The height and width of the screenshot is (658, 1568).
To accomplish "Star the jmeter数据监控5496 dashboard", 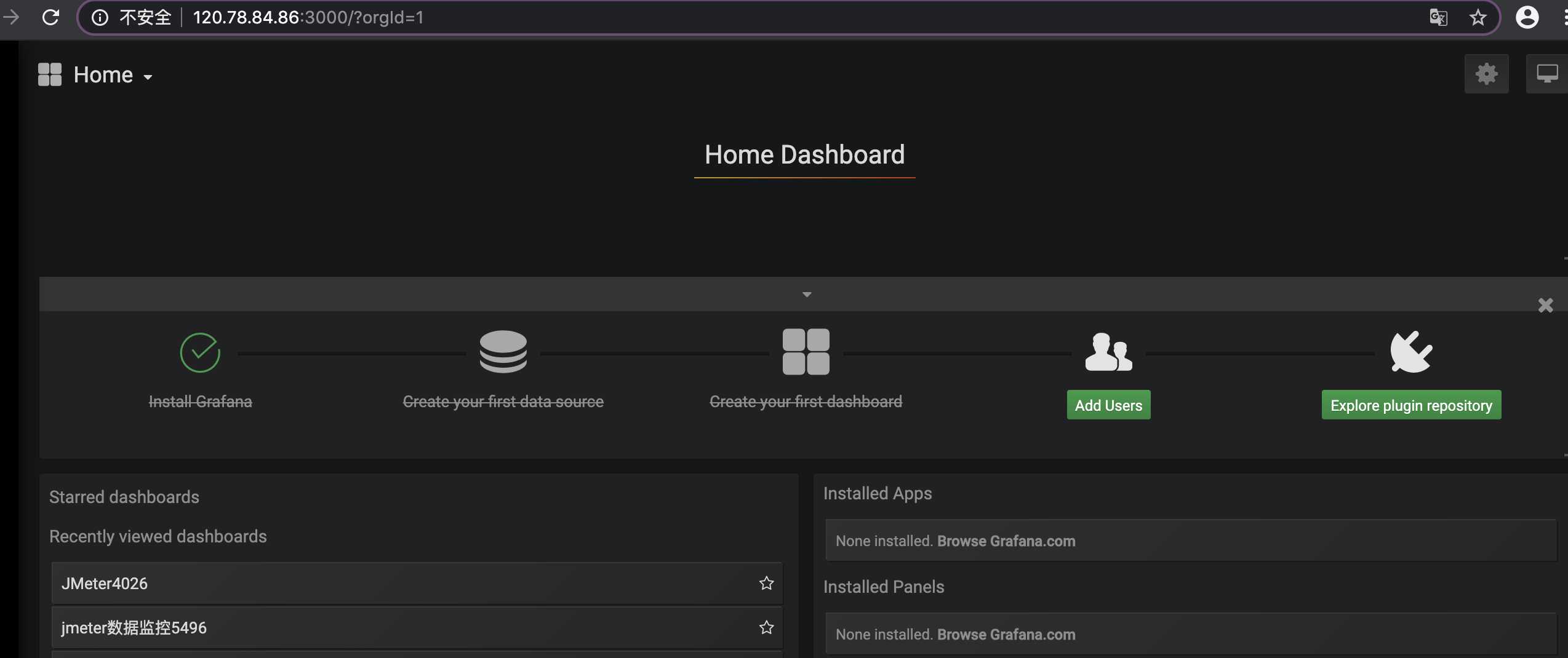I will point(766,627).
